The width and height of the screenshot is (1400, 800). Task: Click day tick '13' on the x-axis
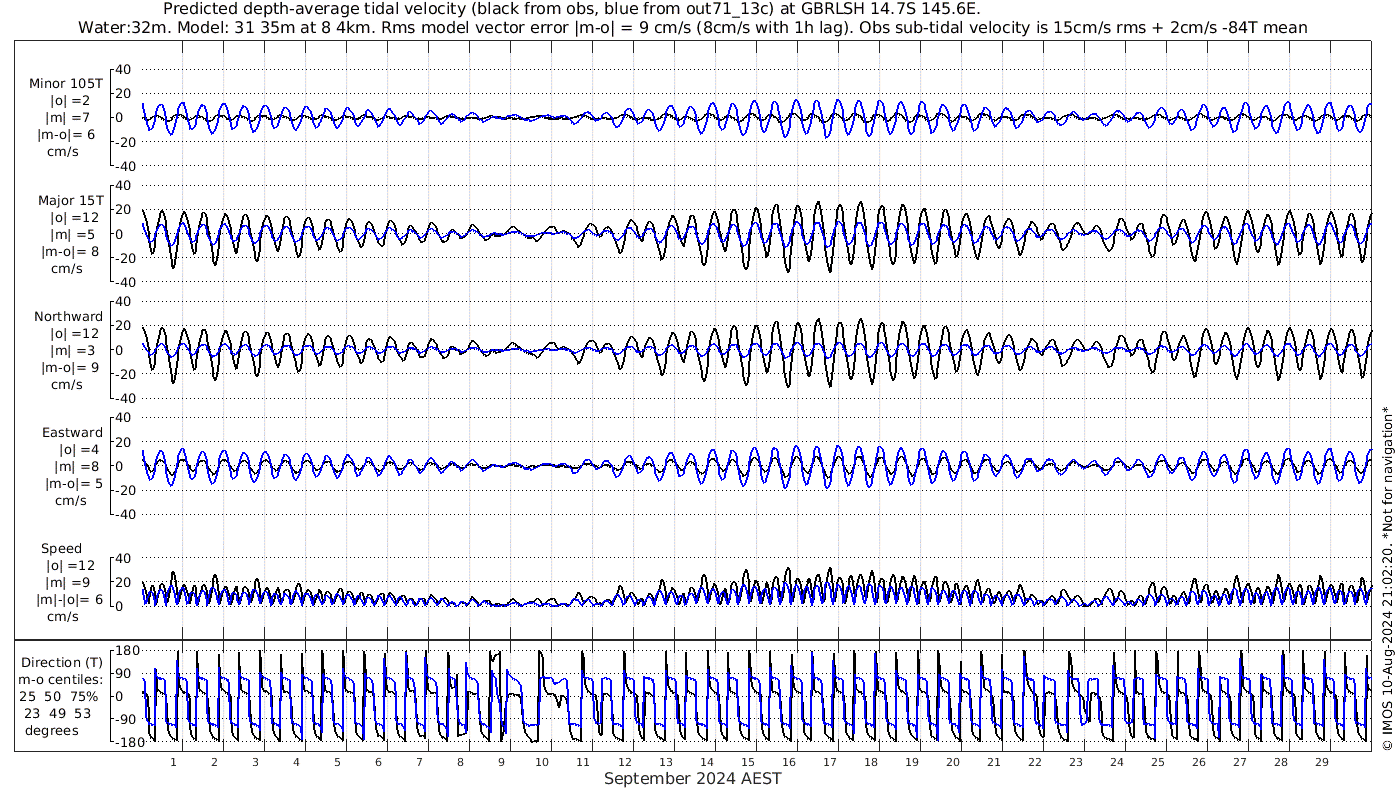665,762
